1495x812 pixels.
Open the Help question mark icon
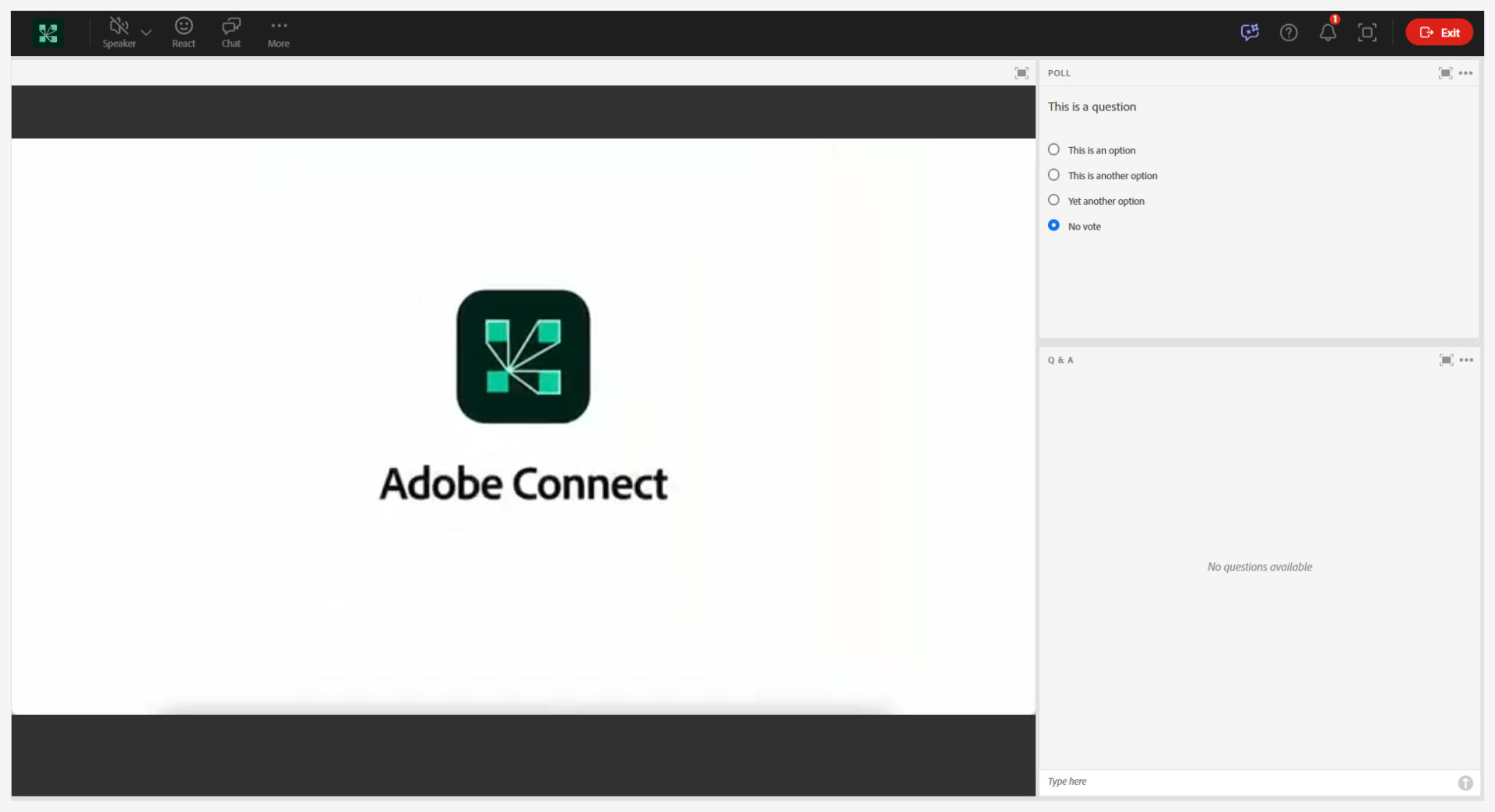[x=1289, y=33]
